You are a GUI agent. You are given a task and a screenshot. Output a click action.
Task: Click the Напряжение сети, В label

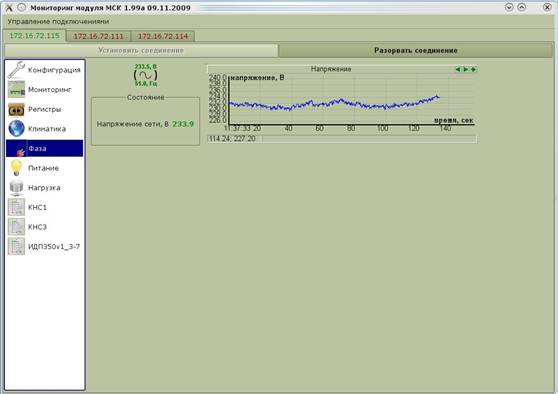pos(133,124)
